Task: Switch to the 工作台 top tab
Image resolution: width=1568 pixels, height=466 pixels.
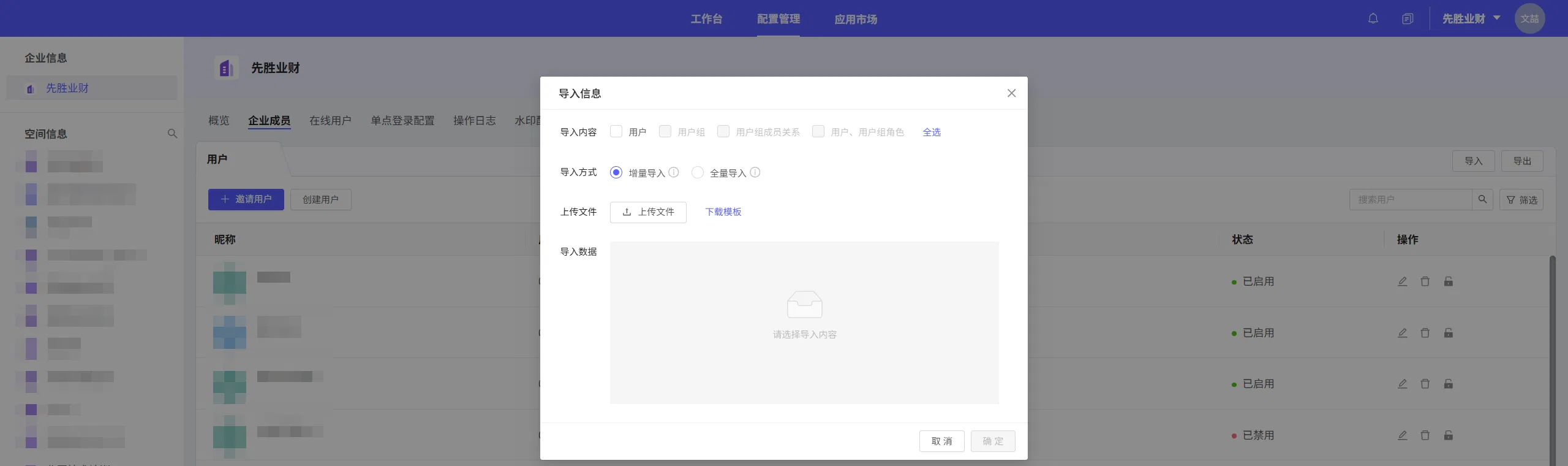Action: (x=706, y=19)
